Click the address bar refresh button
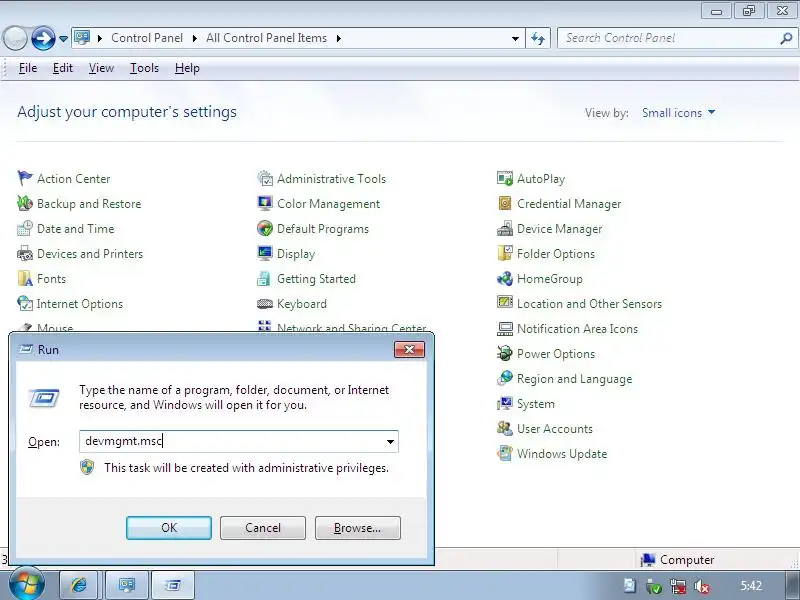 pos(538,38)
